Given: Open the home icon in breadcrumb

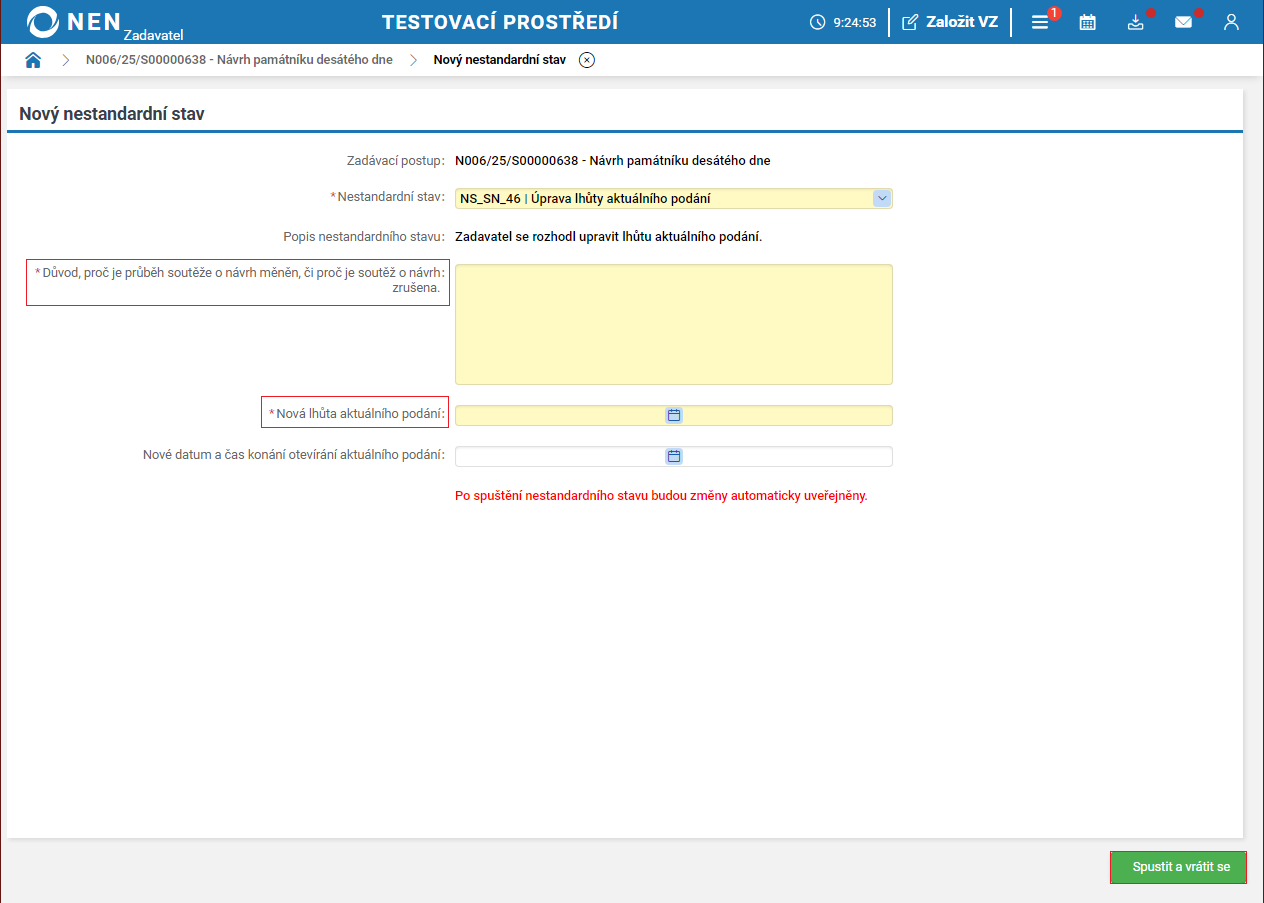Looking at the screenshot, I should (33, 60).
